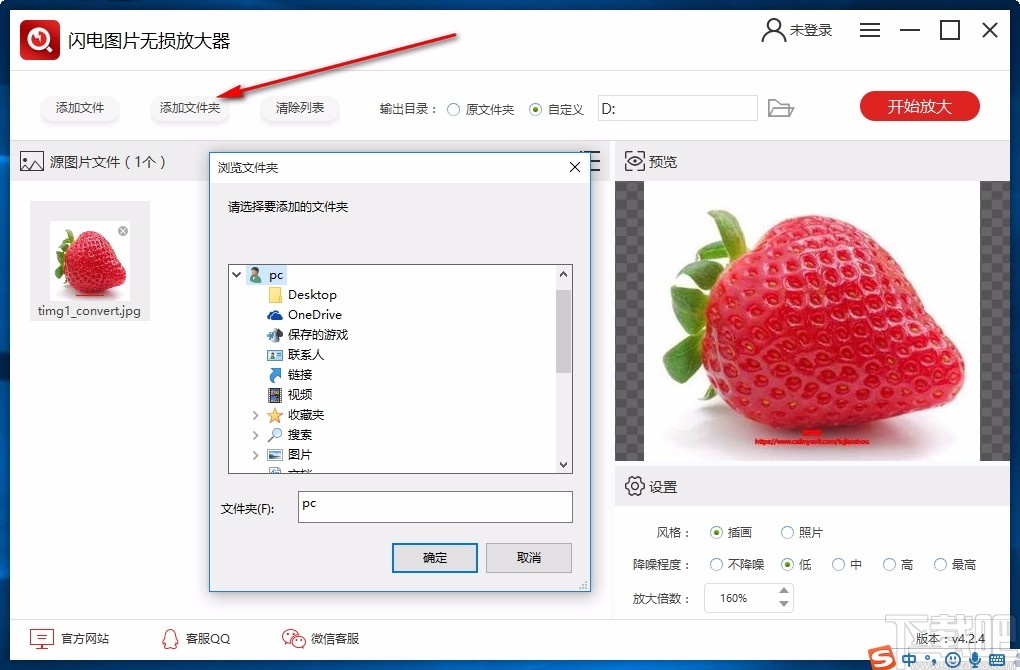Expand the 图片 tree node
The image size is (1020, 670).
(x=255, y=455)
